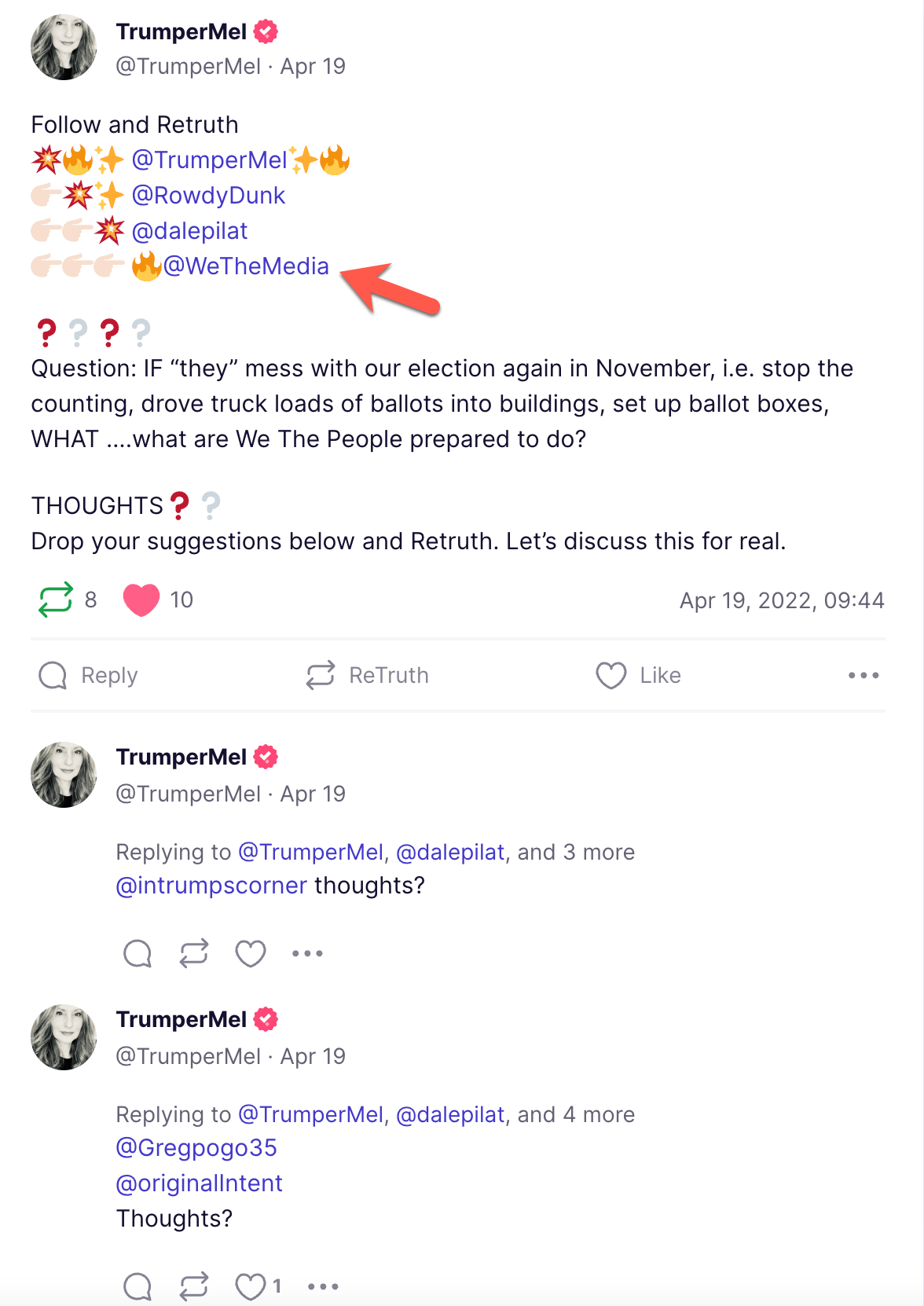
Task: Retruth the @intrumpscorner thoughts reply
Action: click(x=194, y=953)
